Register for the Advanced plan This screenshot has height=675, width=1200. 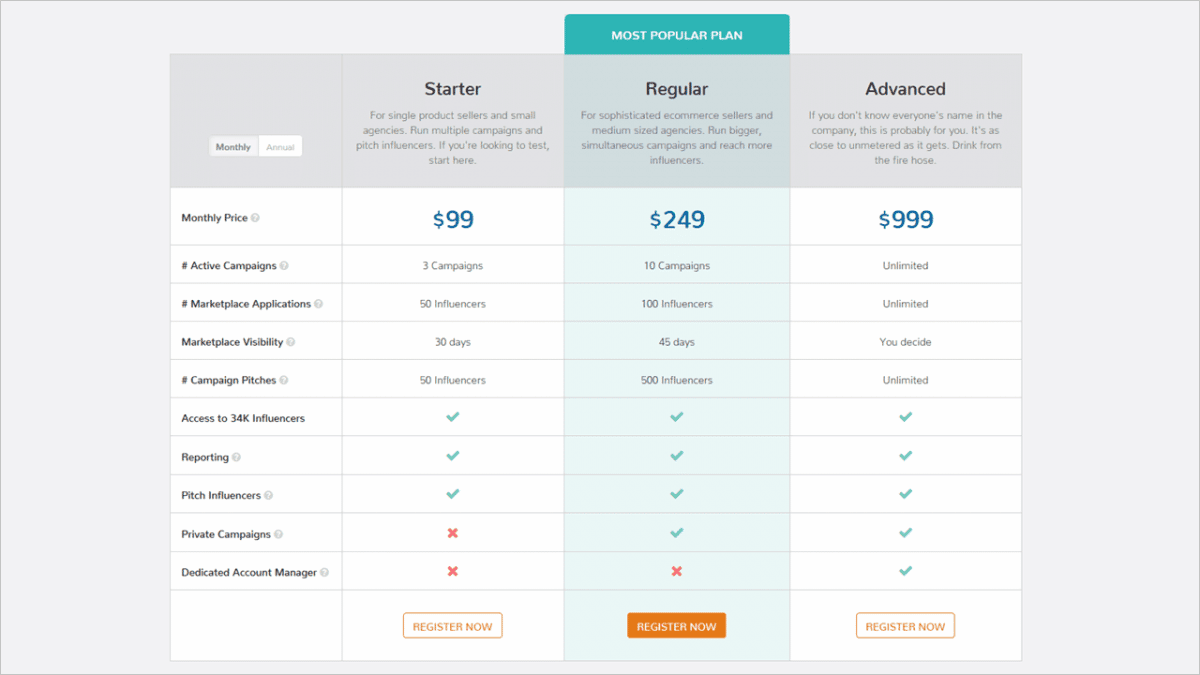coord(905,625)
